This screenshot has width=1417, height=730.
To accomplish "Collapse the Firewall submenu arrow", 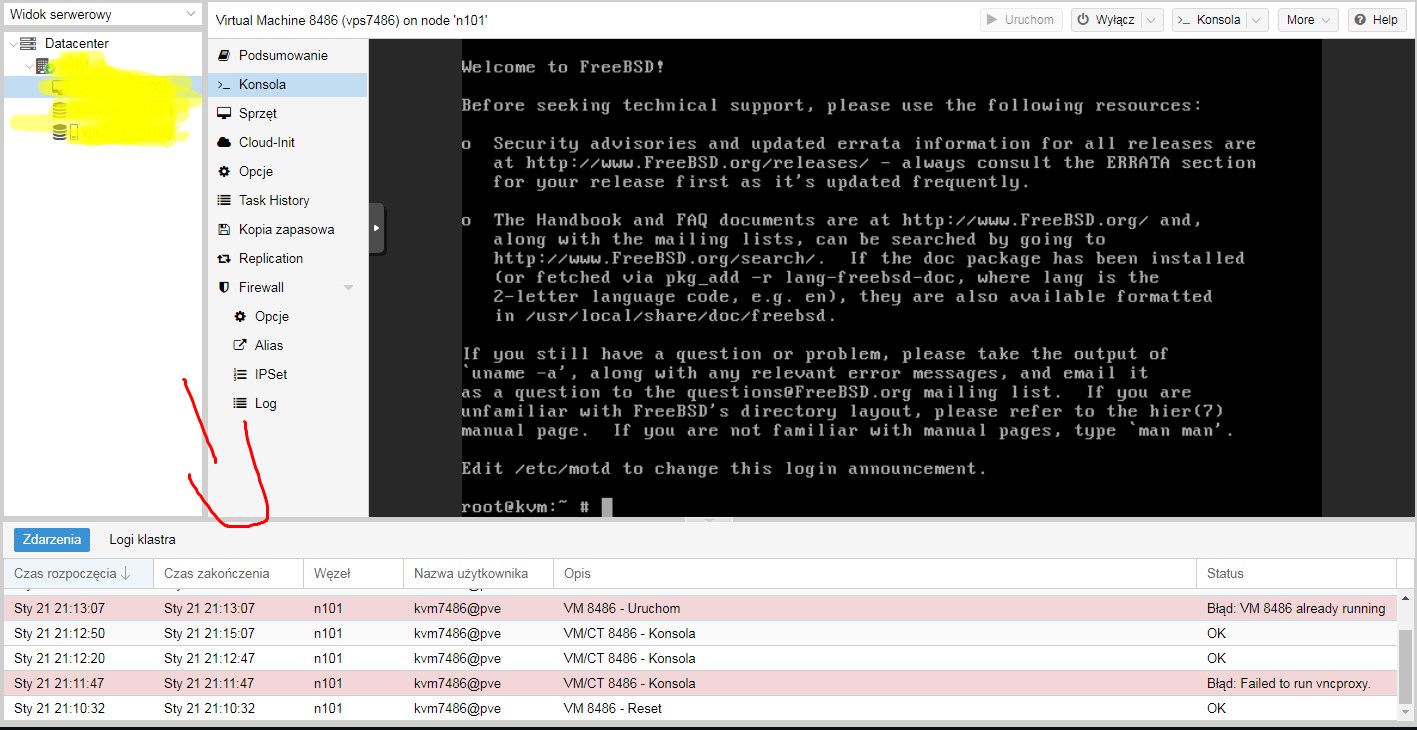I will (x=348, y=288).
